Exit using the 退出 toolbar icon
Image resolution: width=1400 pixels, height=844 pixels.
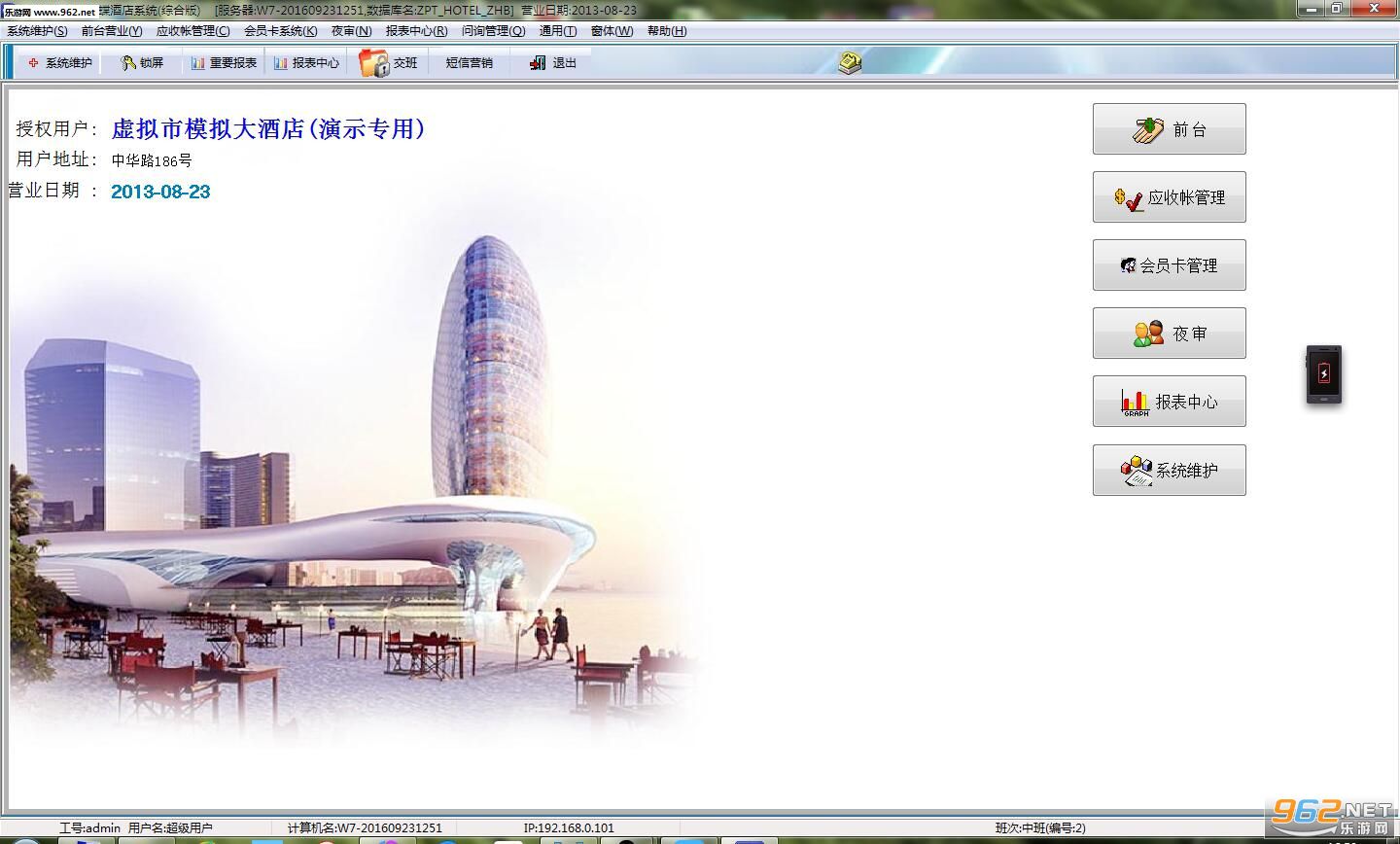click(x=553, y=62)
